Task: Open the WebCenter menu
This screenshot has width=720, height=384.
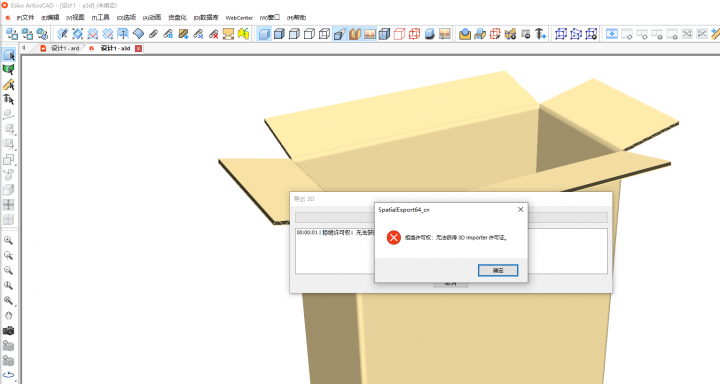Action: pyautogui.click(x=239, y=17)
